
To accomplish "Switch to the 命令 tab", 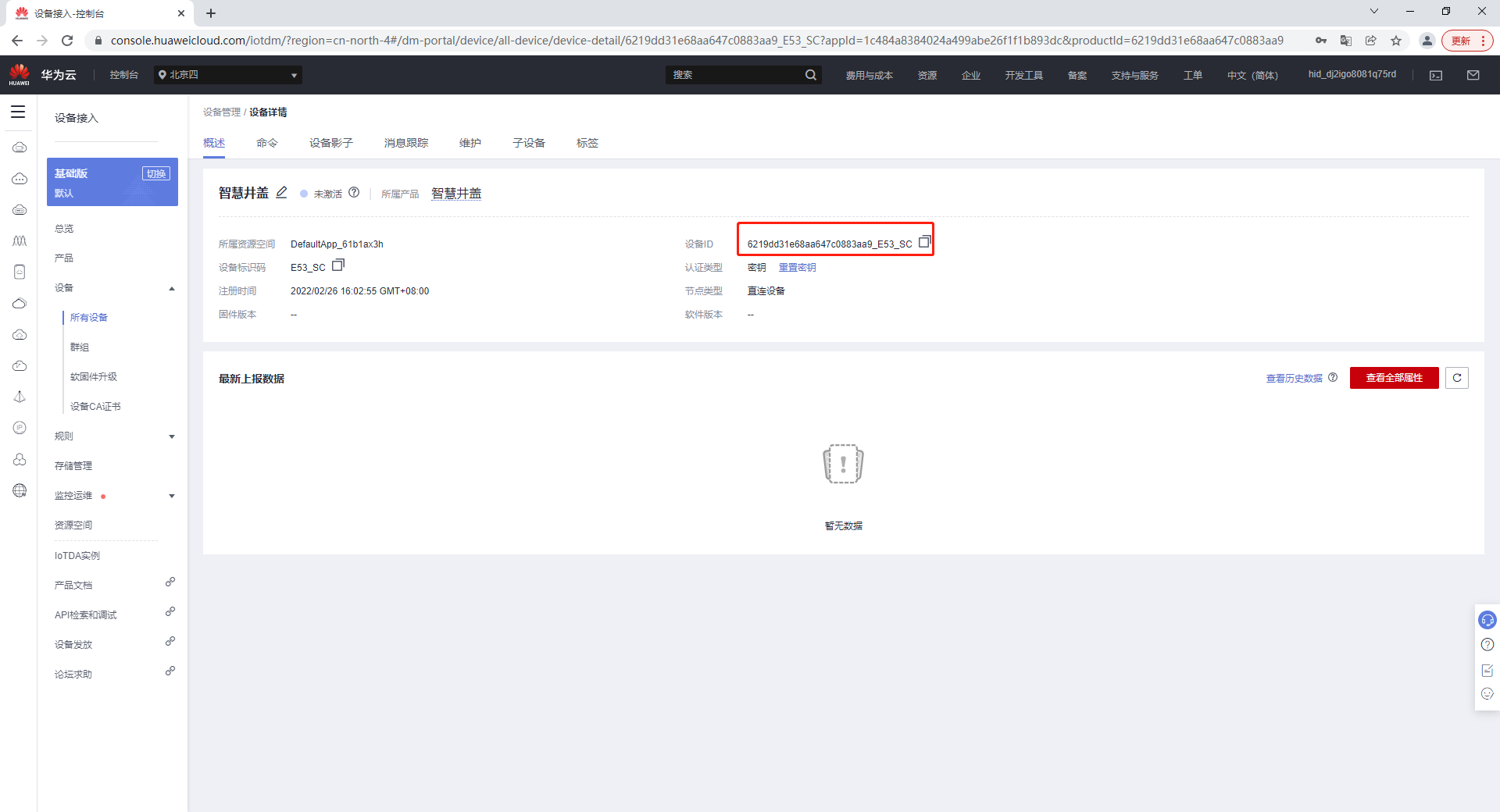I will pyautogui.click(x=267, y=143).
